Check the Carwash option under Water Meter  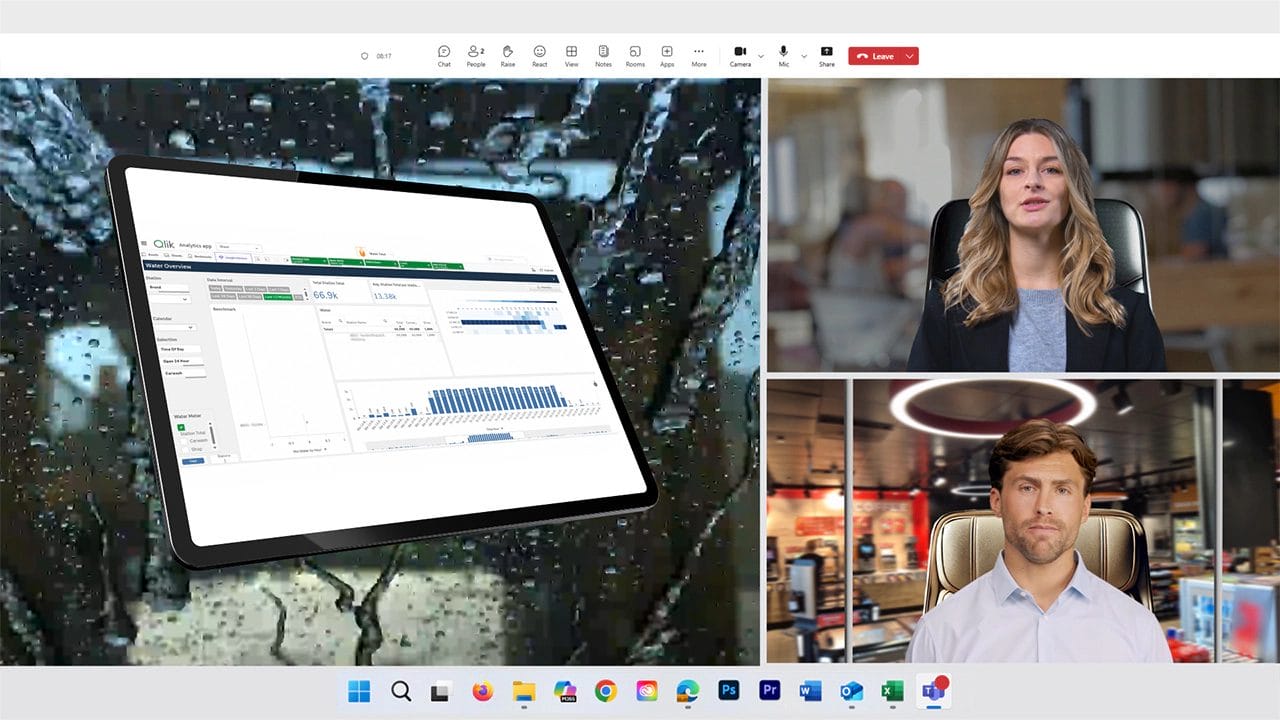click(183, 438)
